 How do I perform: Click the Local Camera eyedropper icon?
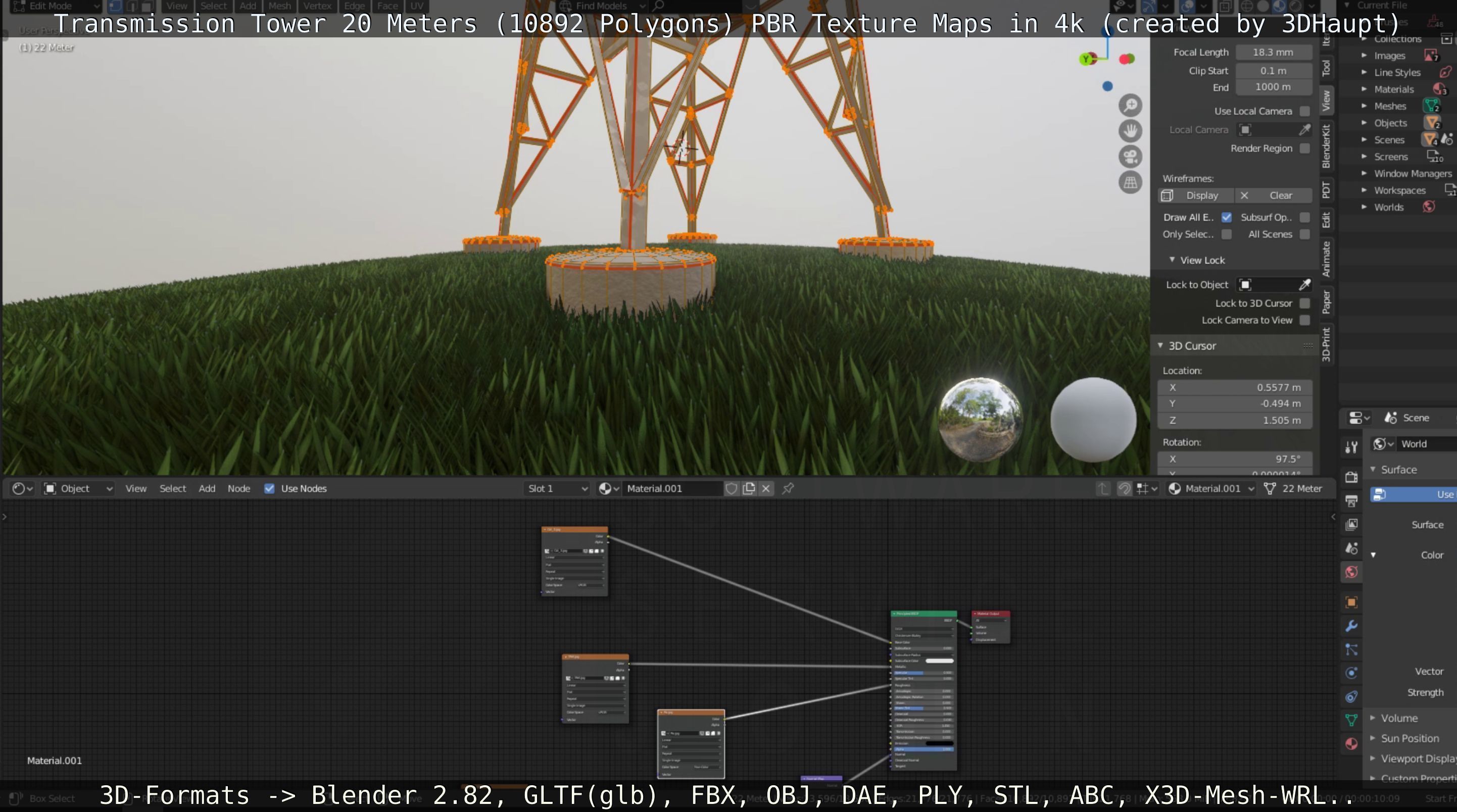point(1304,129)
